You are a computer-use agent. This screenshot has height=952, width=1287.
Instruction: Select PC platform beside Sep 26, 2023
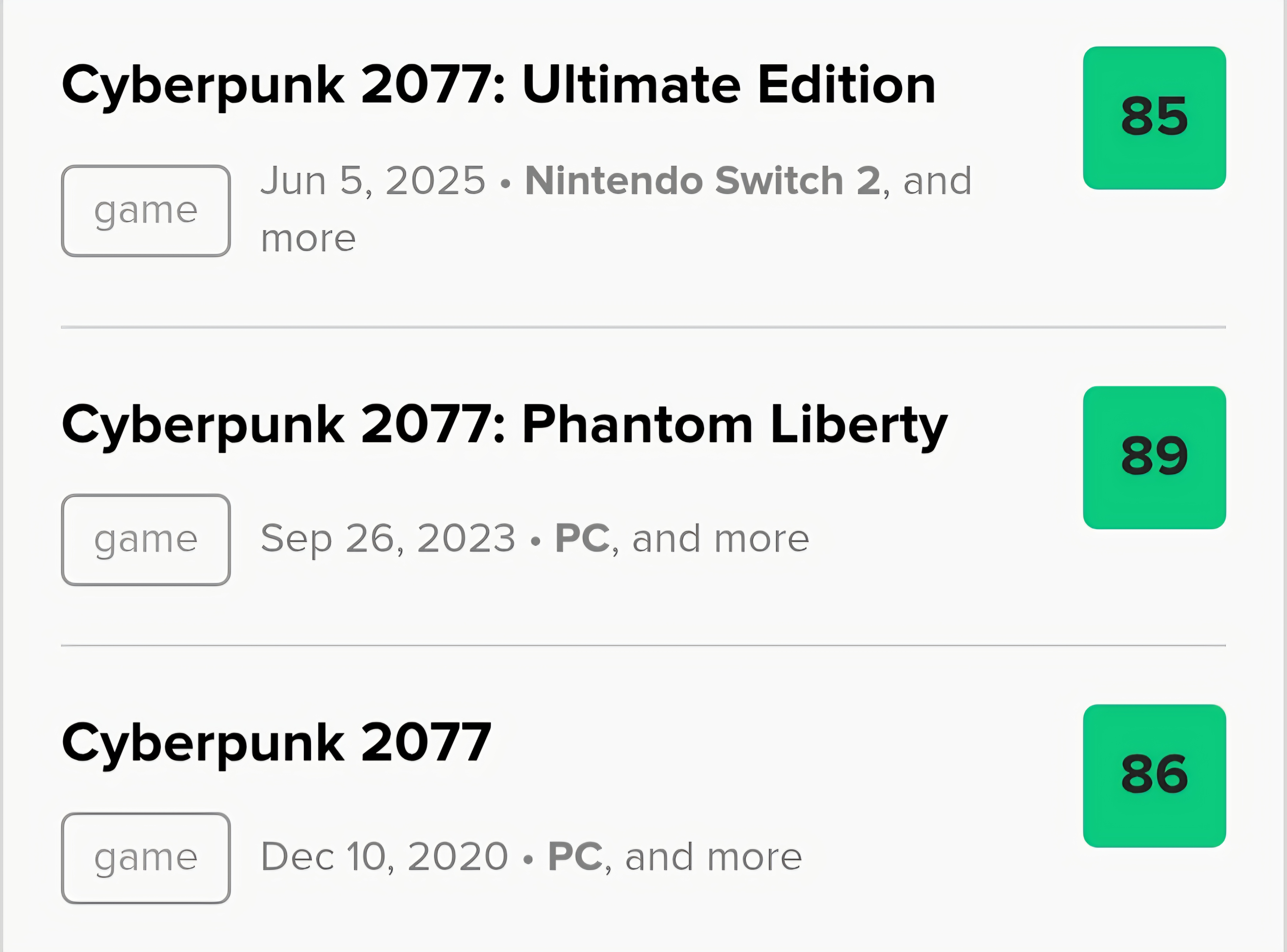pos(582,538)
